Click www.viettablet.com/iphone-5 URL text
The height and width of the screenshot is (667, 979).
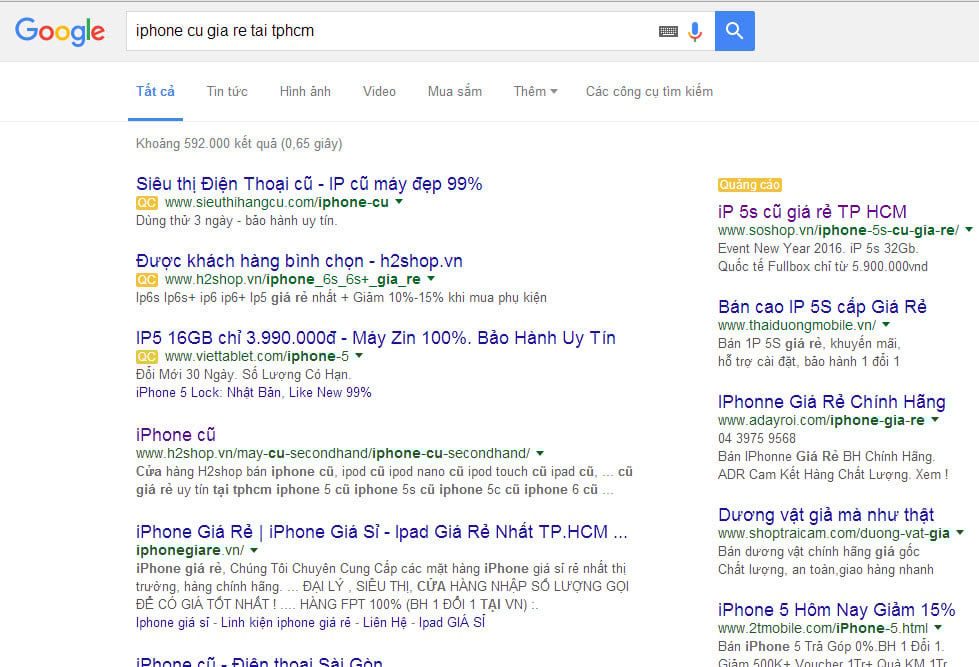point(257,357)
